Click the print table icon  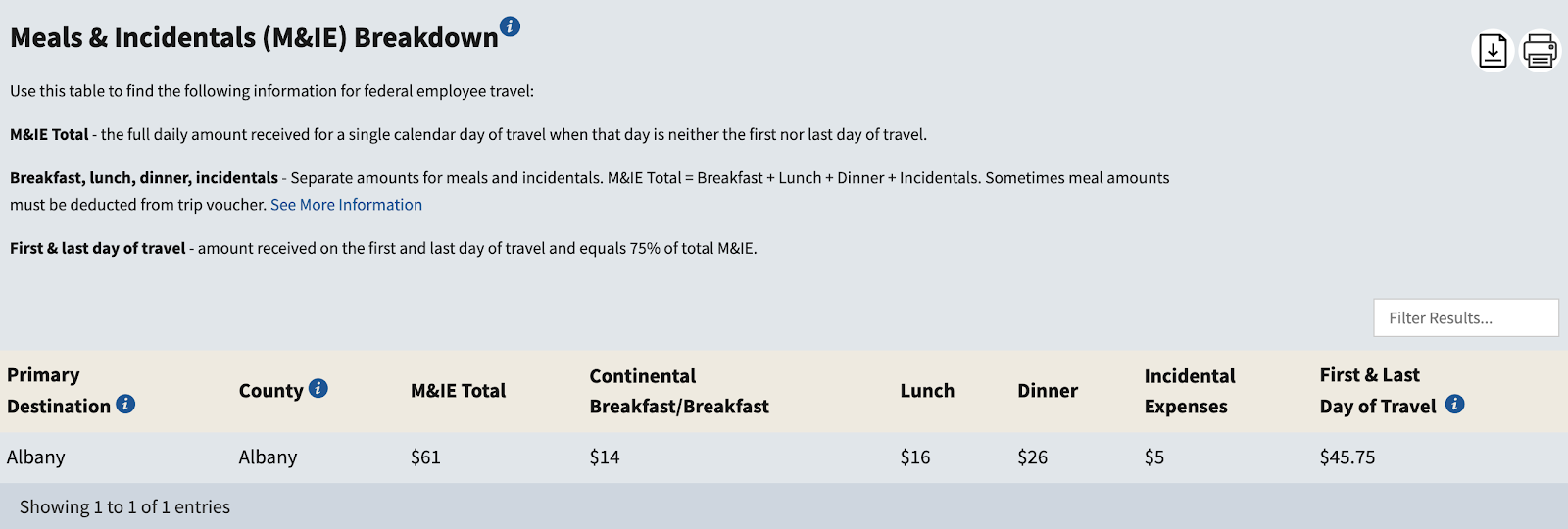click(x=1540, y=51)
